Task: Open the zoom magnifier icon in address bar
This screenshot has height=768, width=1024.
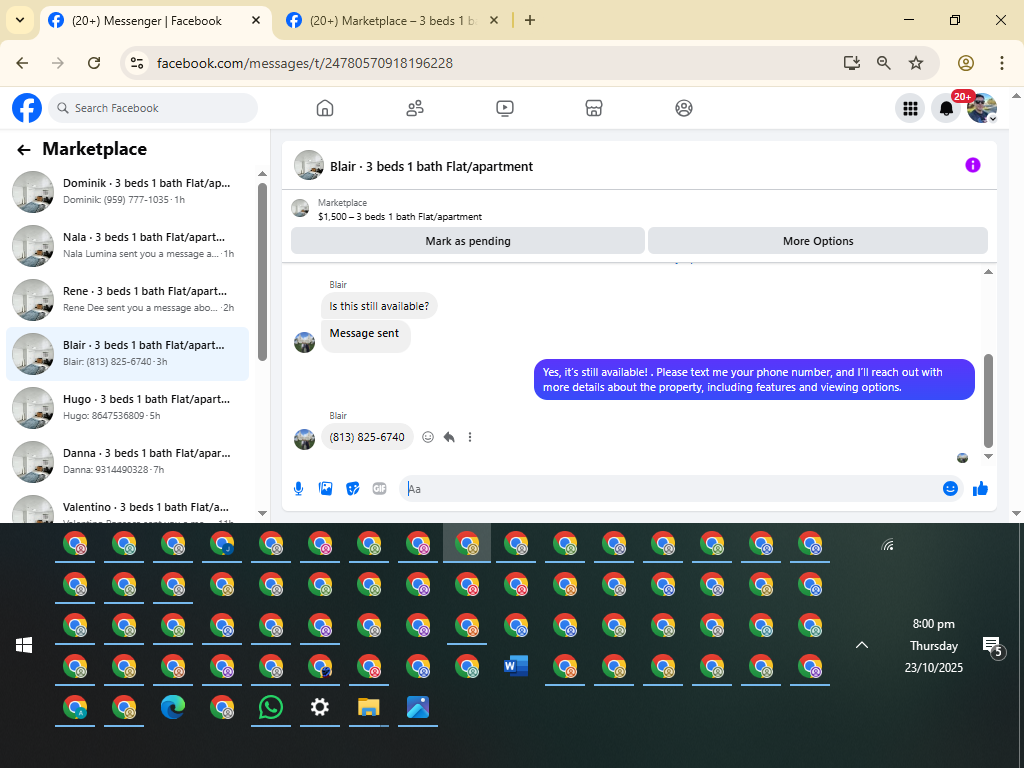Action: click(884, 63)
